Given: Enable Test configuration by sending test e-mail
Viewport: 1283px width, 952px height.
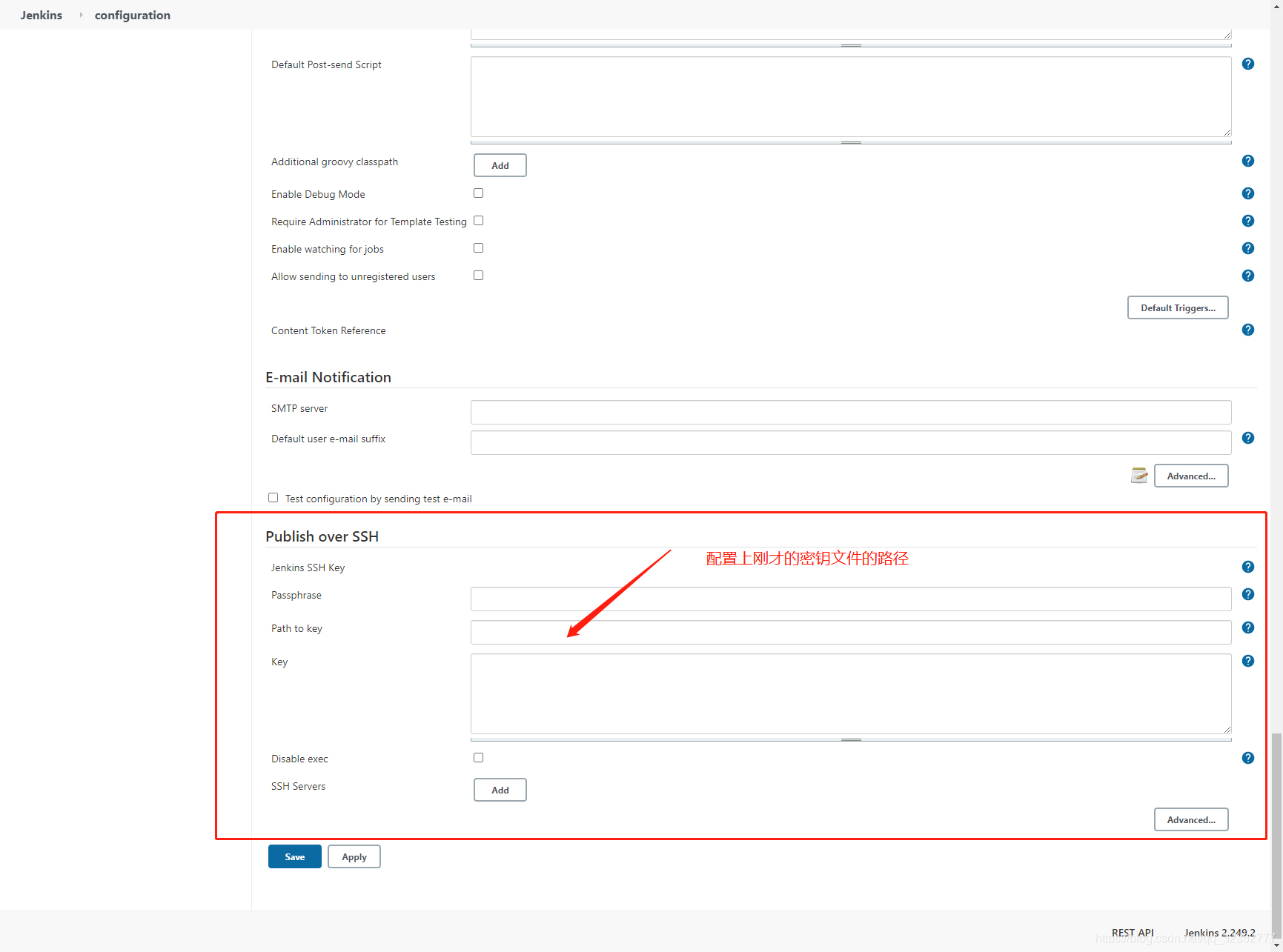Looking at the screenshot, I should click(273, 497).
